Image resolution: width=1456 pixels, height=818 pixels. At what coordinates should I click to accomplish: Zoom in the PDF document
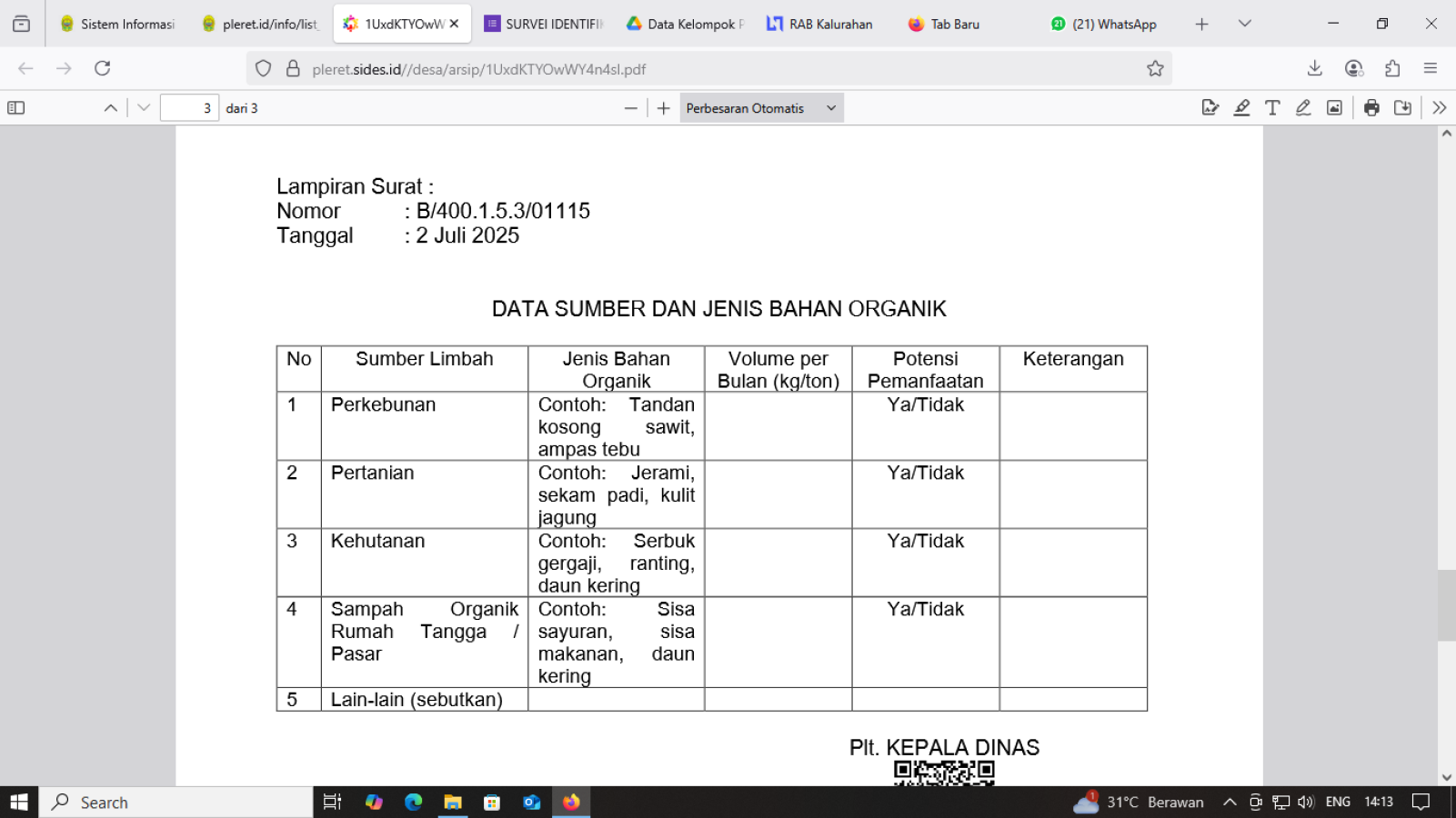click(664, 108)
